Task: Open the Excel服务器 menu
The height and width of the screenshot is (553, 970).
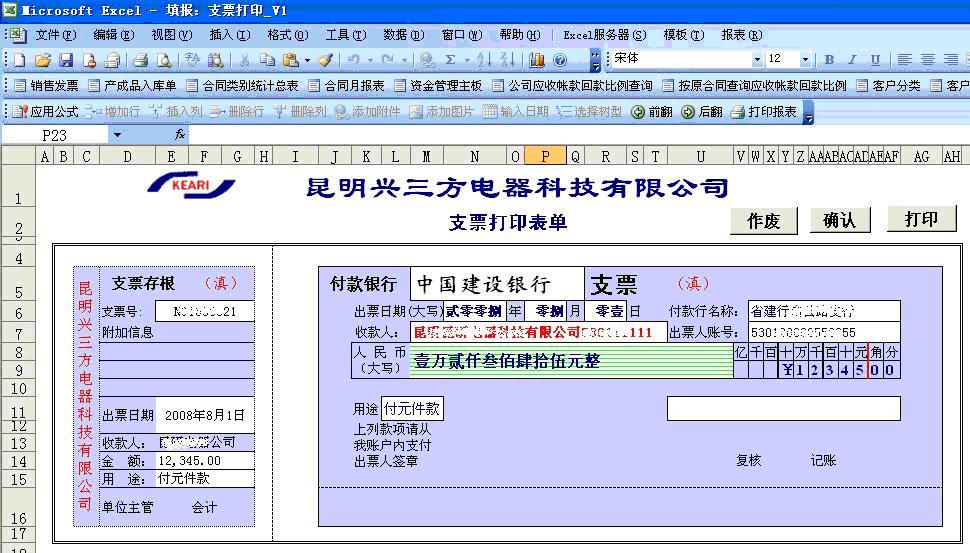Action: [x=604, y=35]
